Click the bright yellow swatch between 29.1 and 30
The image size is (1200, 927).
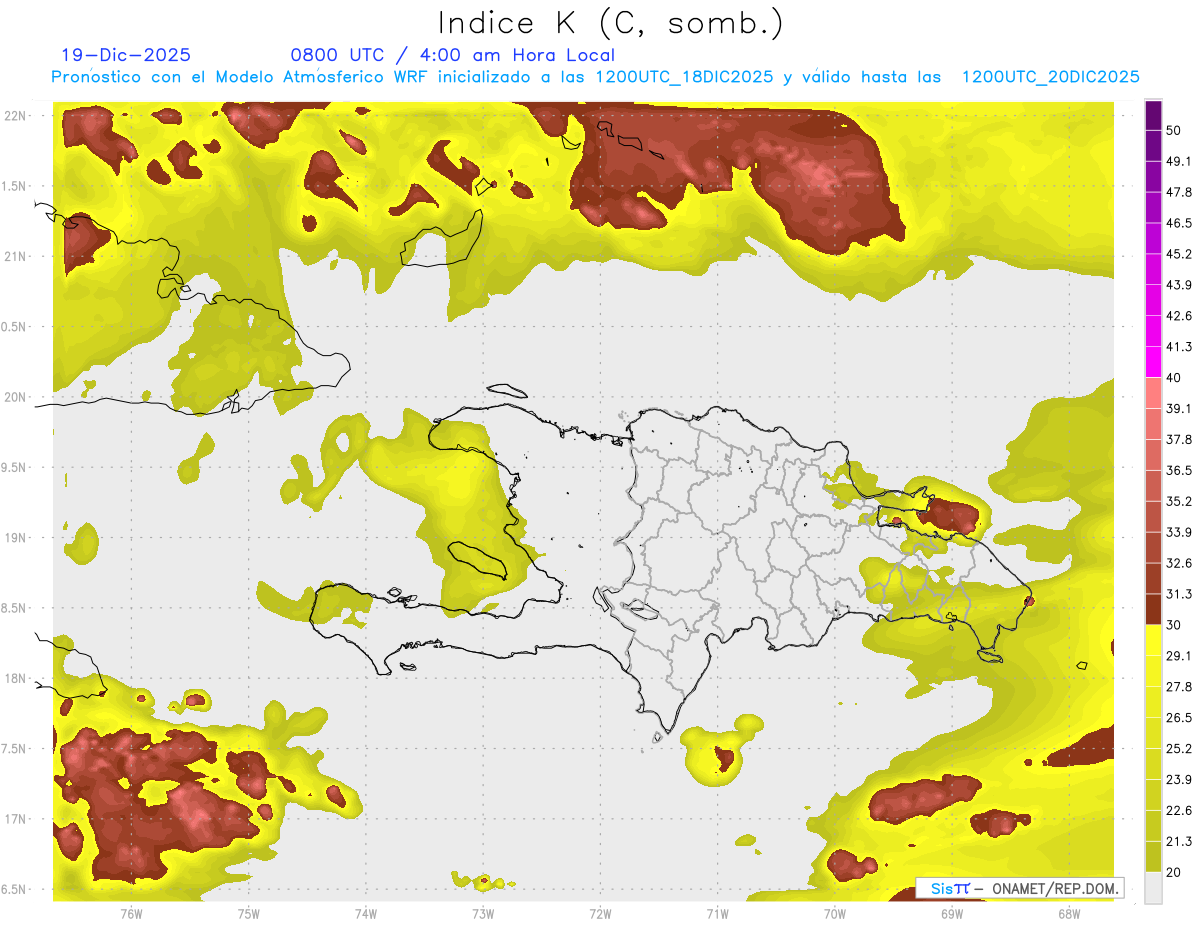(1153, 640)
